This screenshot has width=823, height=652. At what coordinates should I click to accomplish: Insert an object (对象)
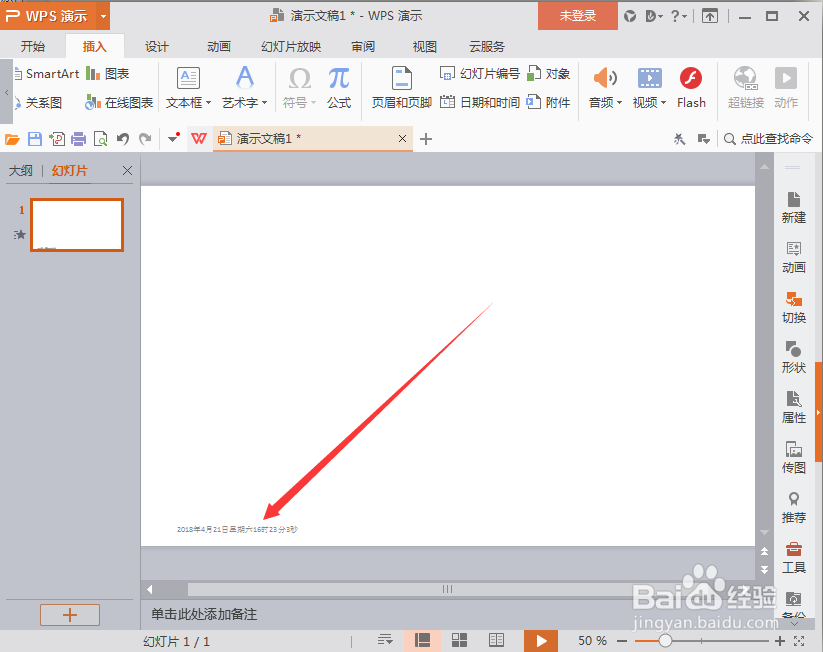coord(548,74)
